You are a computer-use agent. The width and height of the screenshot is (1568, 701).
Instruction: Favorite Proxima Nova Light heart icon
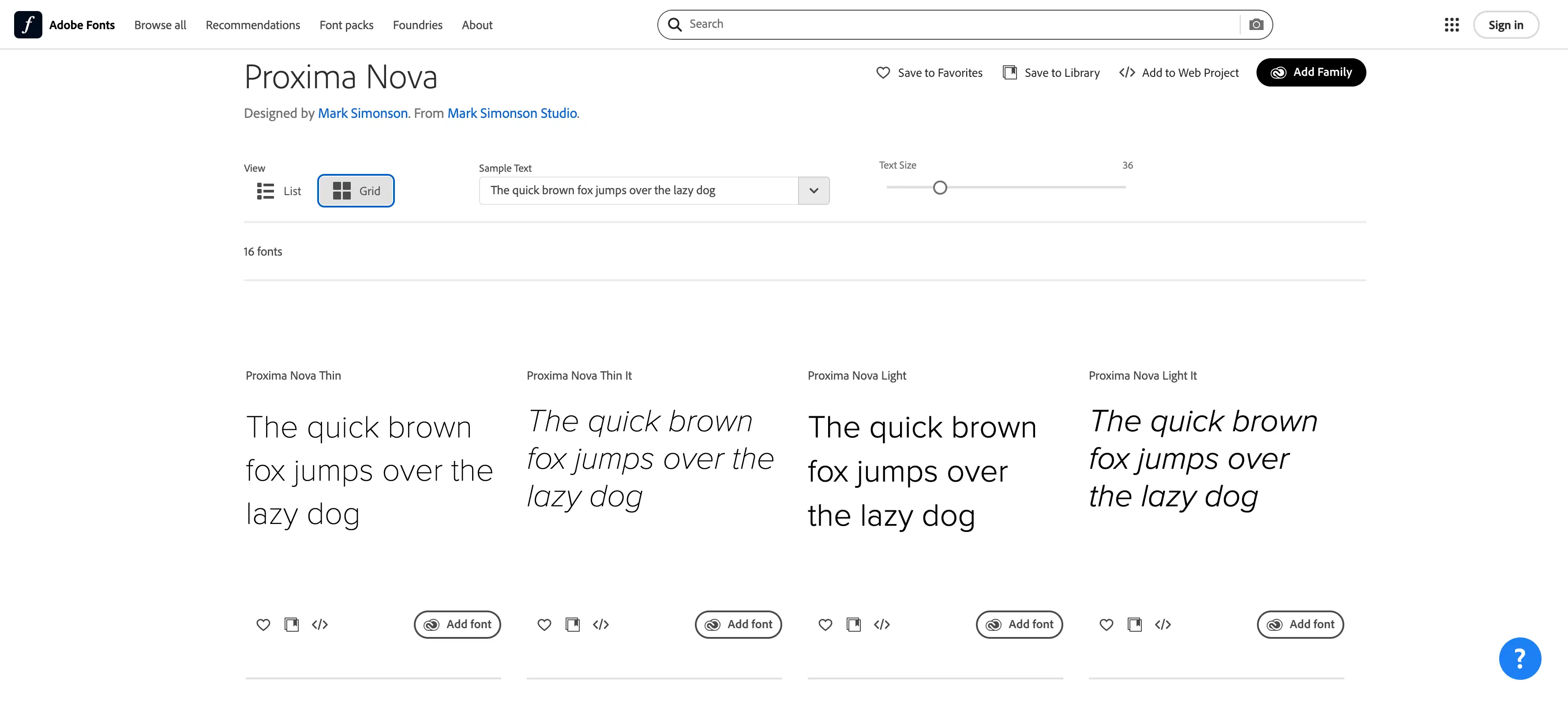click(825, 624)
